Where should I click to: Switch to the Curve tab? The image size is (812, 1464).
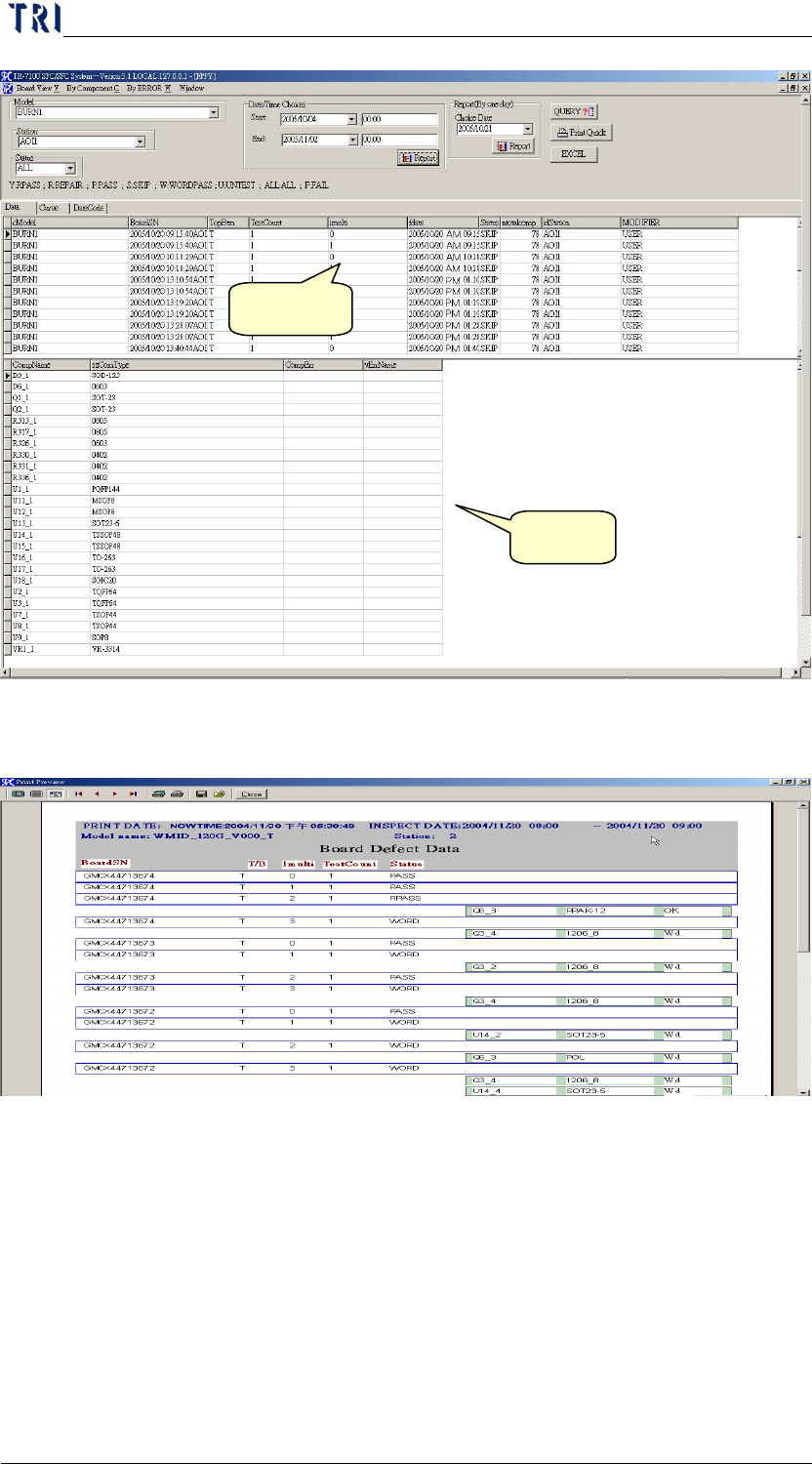(x=49, y=208)
